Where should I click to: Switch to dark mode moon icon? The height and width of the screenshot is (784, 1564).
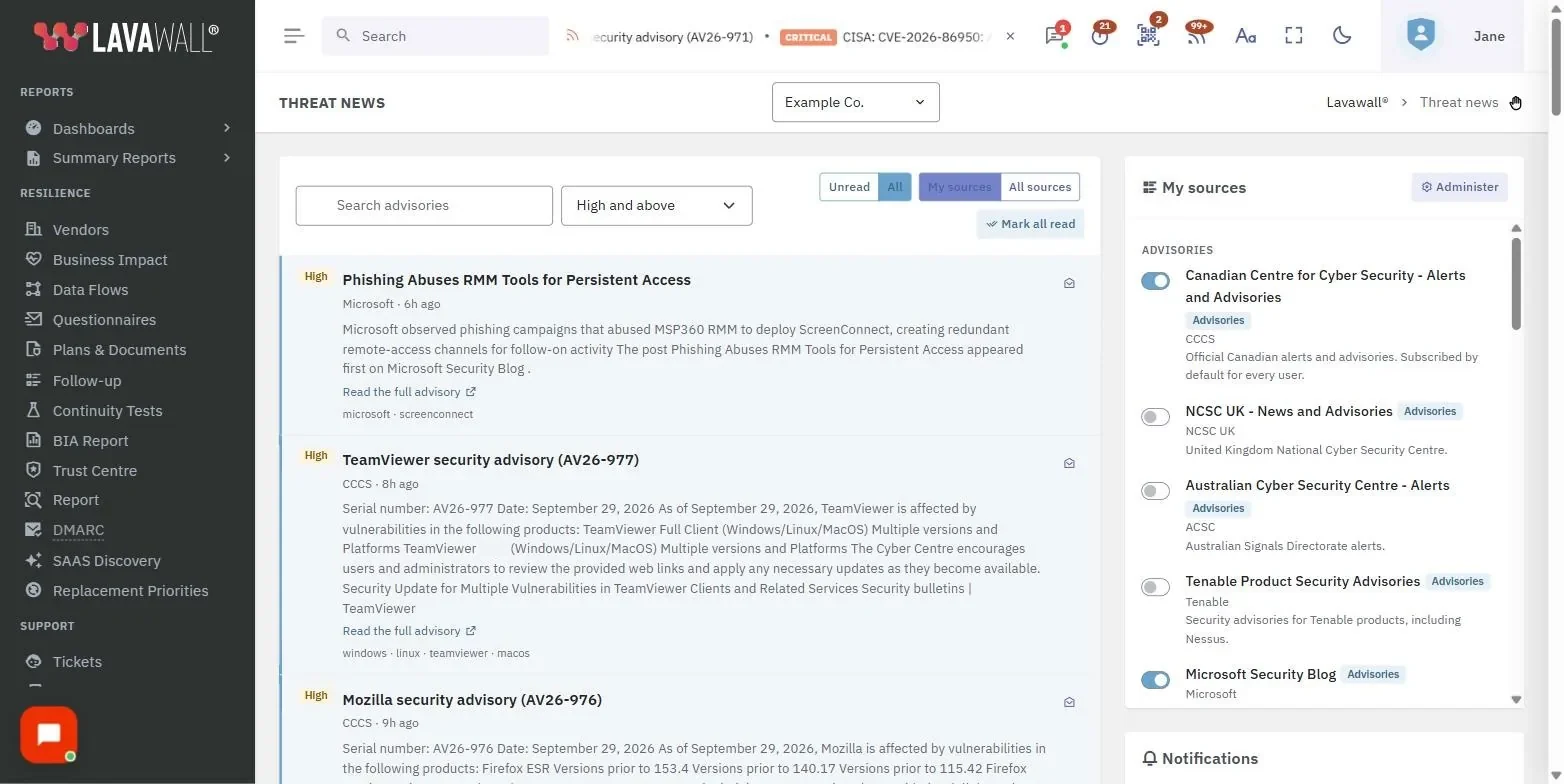(x=1342, y=36)
